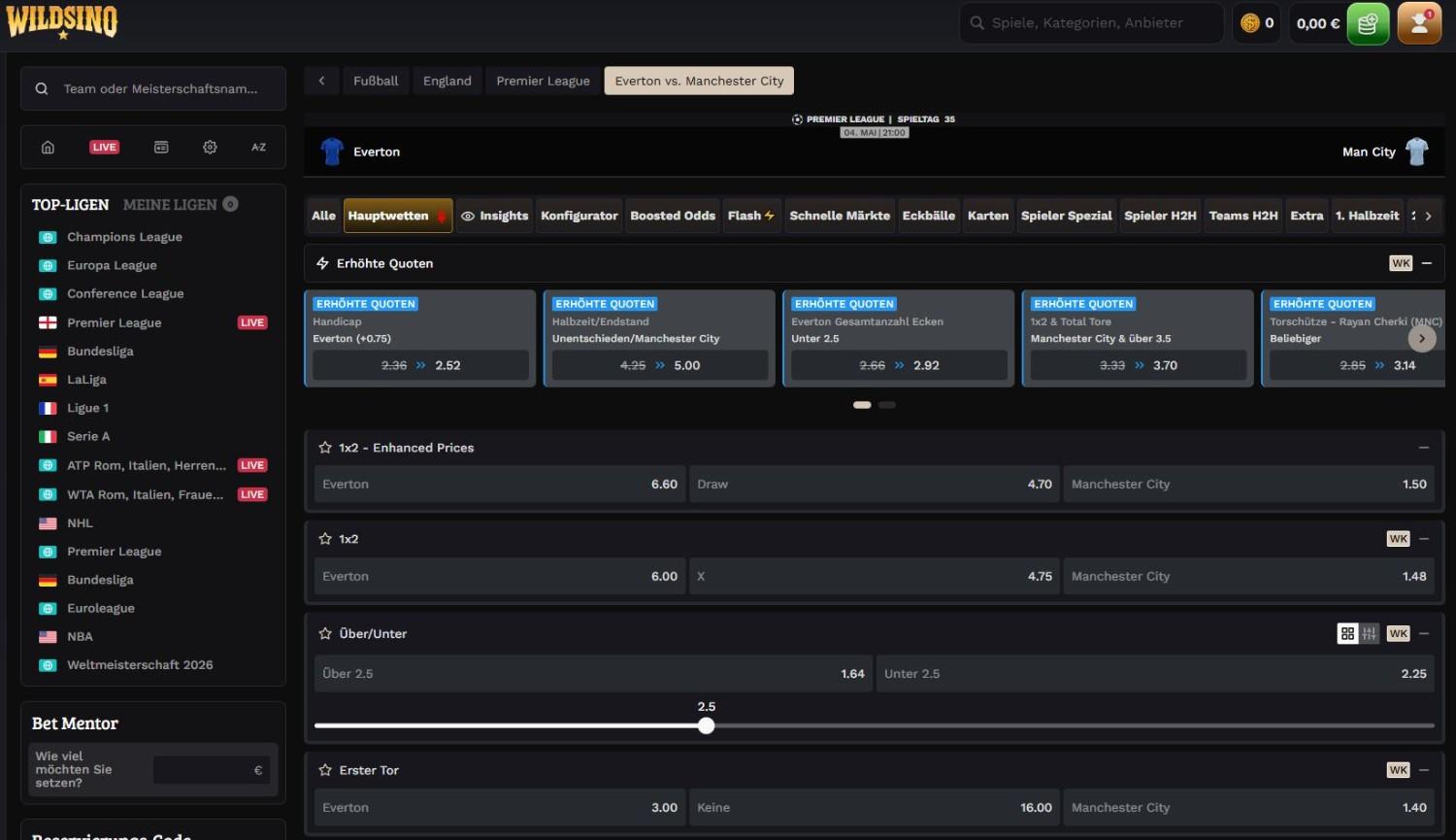Viewport: 1456px width, 840px height.
Task: Click the Über/Unter line slider handle
Action: [707, 725]
